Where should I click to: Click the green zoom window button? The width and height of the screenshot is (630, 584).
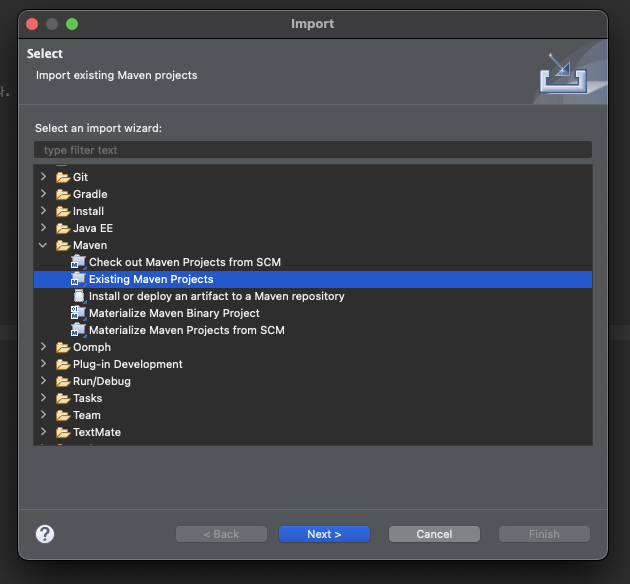pyautogui.click(x=72, y=24)
